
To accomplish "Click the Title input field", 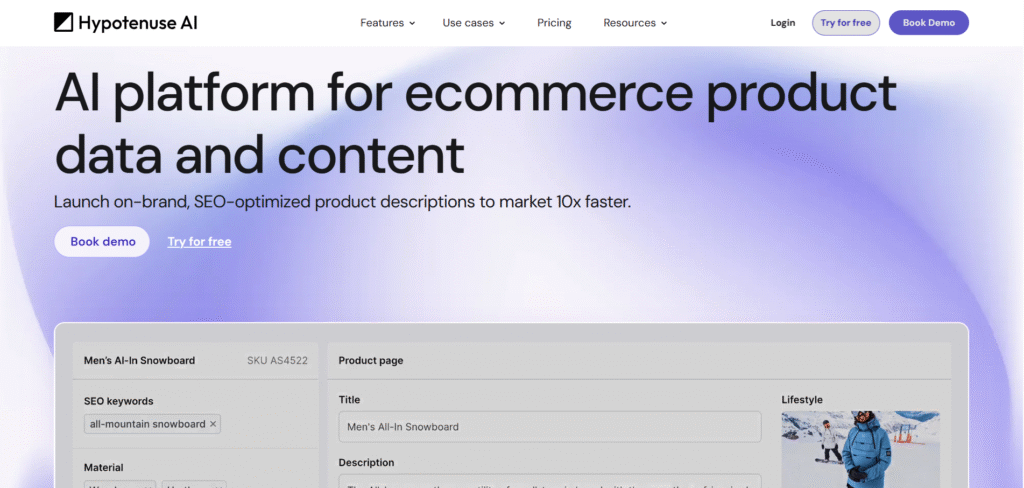I will [549, 427].
